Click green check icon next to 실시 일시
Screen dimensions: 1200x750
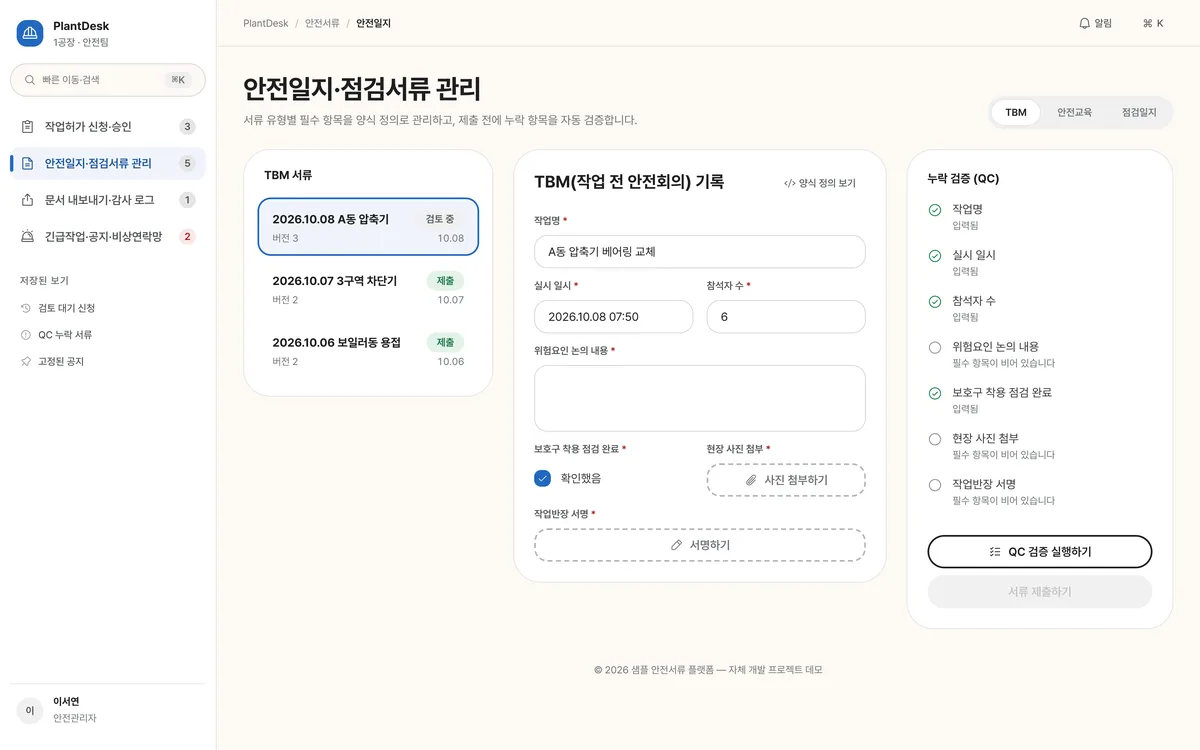click(x=935, y=256)
